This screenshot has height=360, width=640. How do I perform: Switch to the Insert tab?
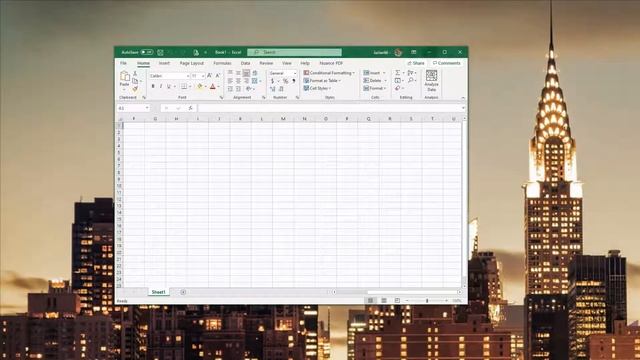(164, 63)
